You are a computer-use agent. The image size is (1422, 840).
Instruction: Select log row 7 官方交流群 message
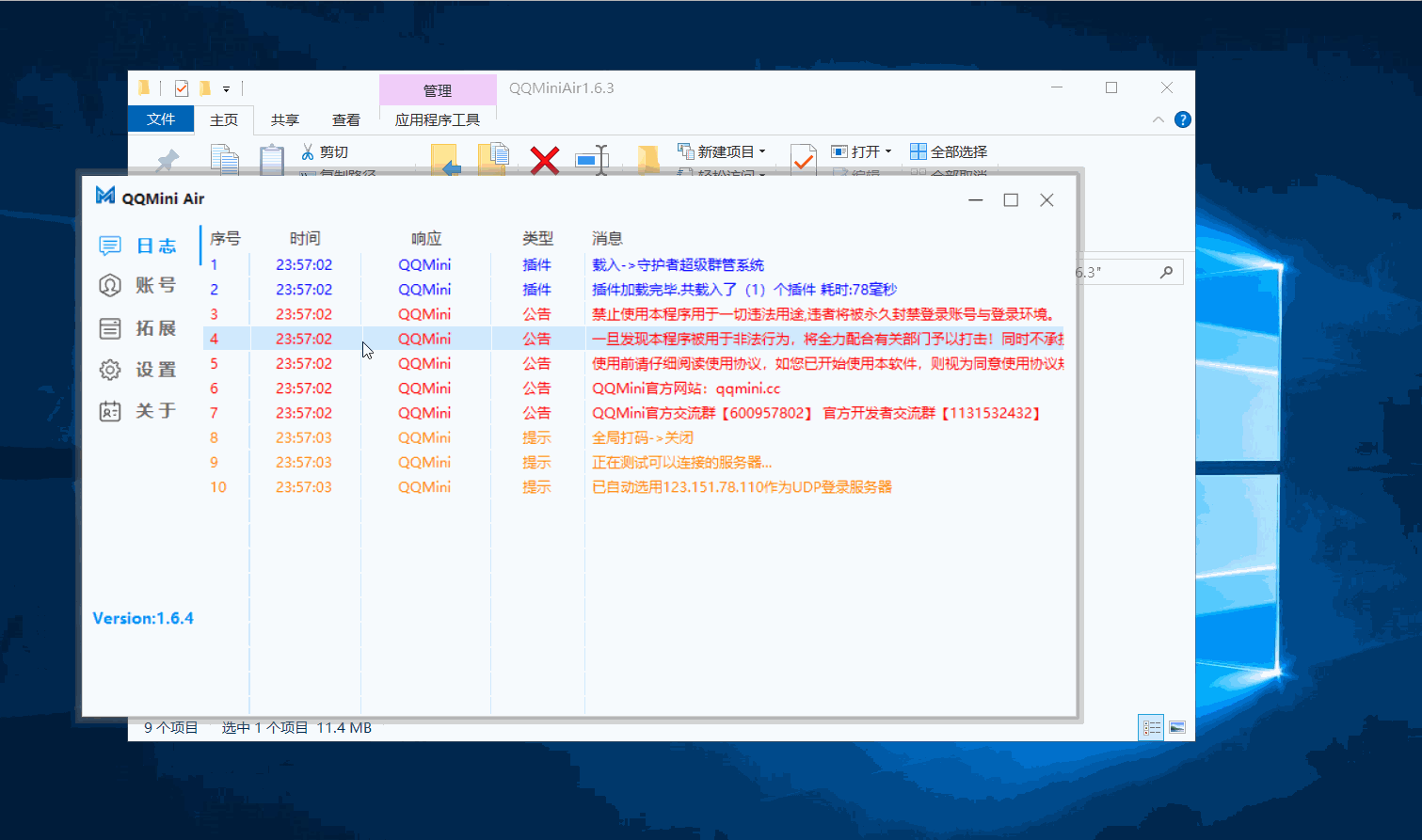633,412
